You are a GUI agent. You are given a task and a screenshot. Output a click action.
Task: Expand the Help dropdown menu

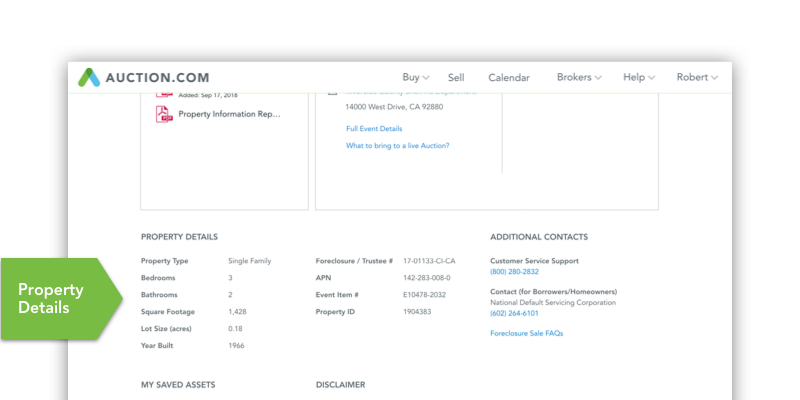pyautogui.click(x=638, y=77)
